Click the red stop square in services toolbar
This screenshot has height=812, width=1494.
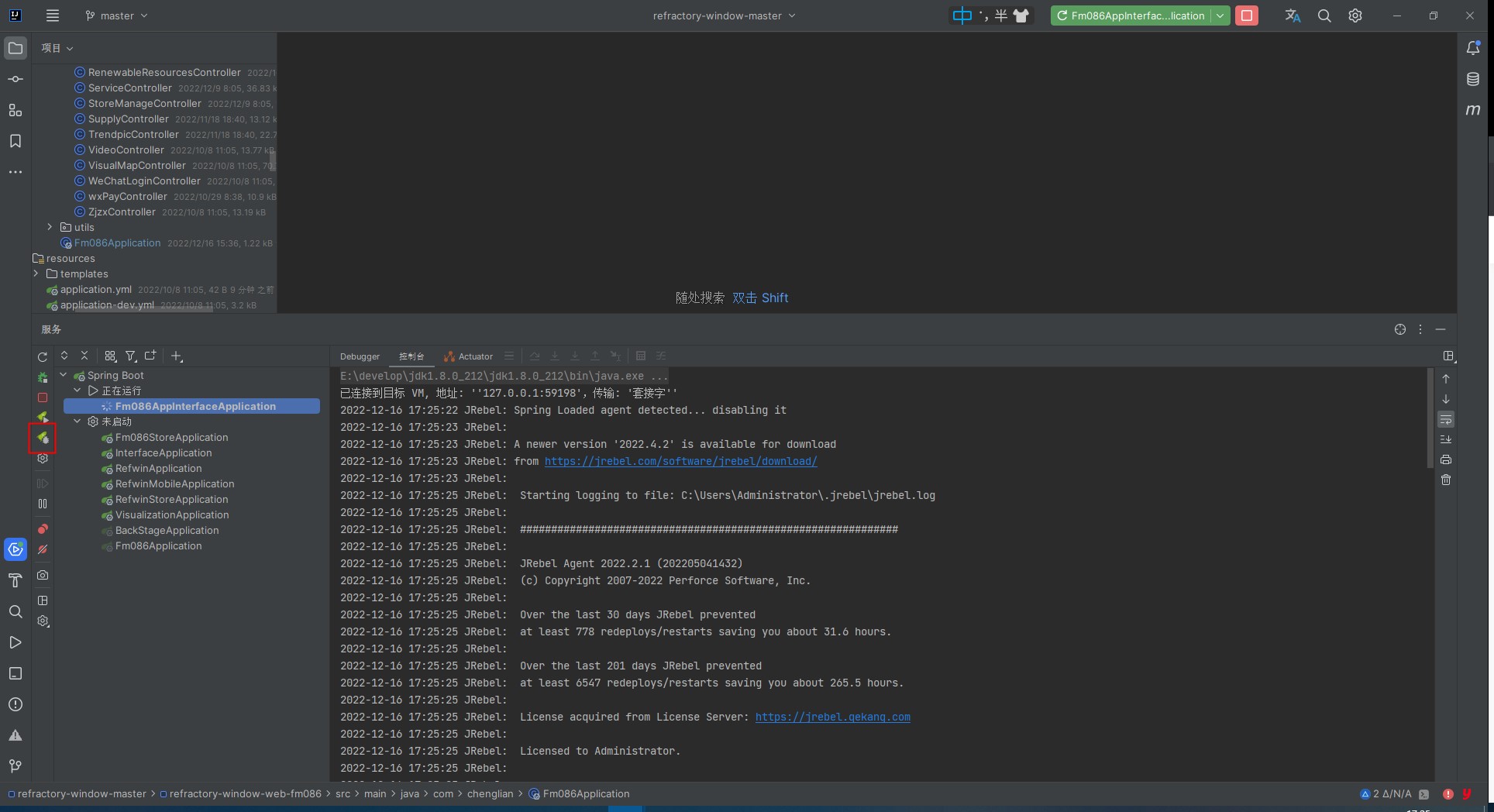pyautogui.click(x=43, y=397)
